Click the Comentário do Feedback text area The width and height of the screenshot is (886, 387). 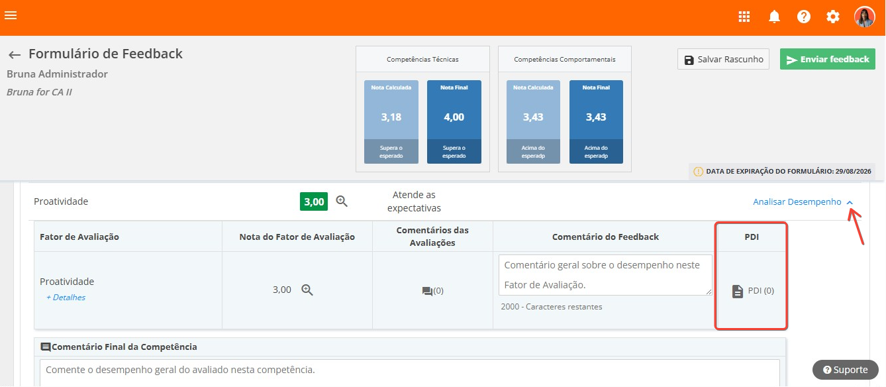tap(605, 275)
